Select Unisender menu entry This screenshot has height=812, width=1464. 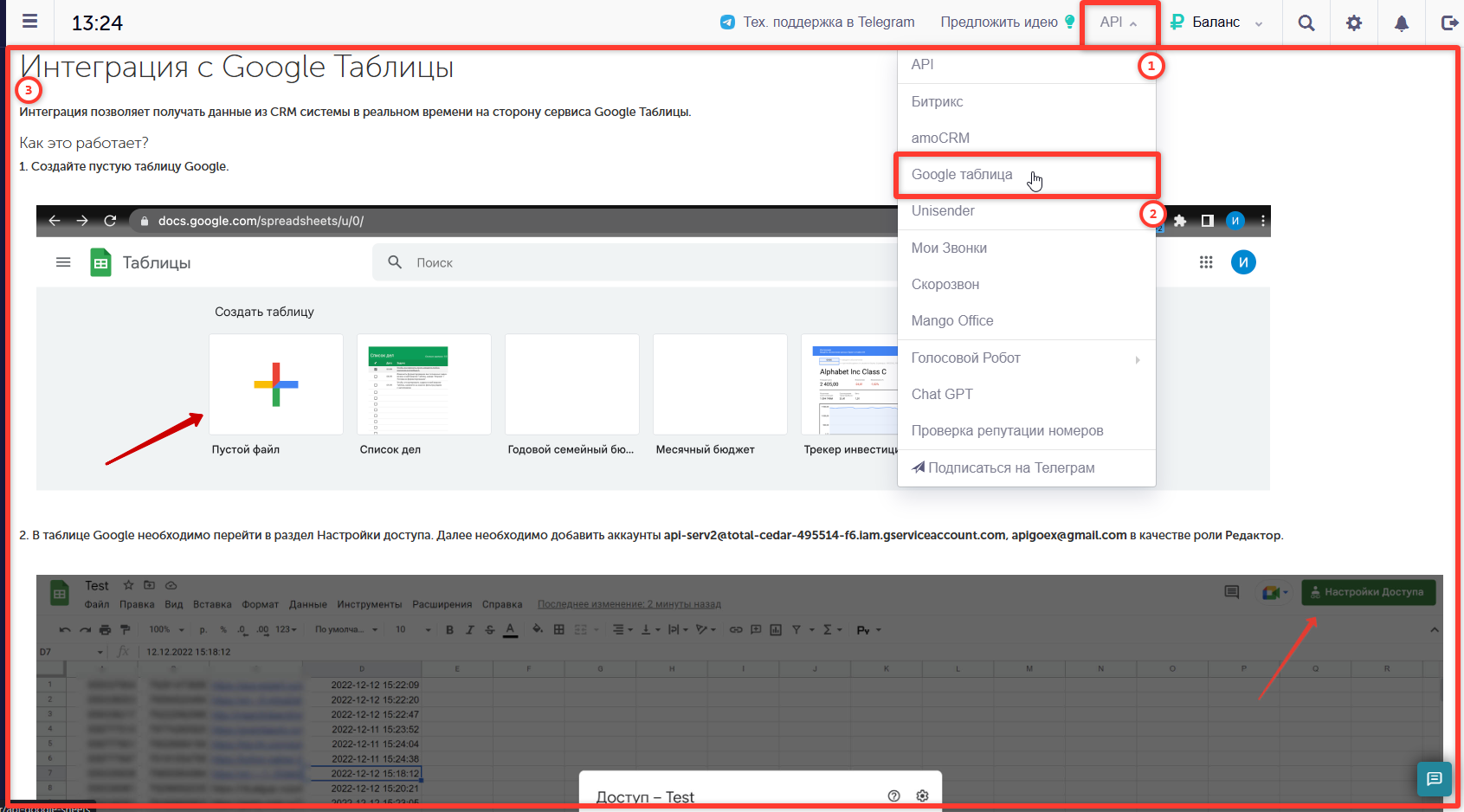tap(1027, 211)
